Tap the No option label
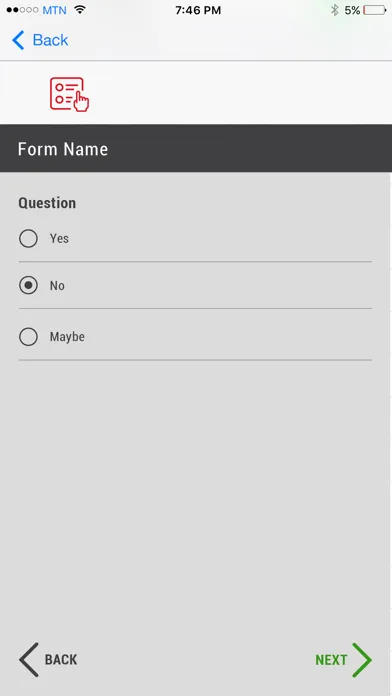Screen dimensions: 392x696 pos(57,285)
